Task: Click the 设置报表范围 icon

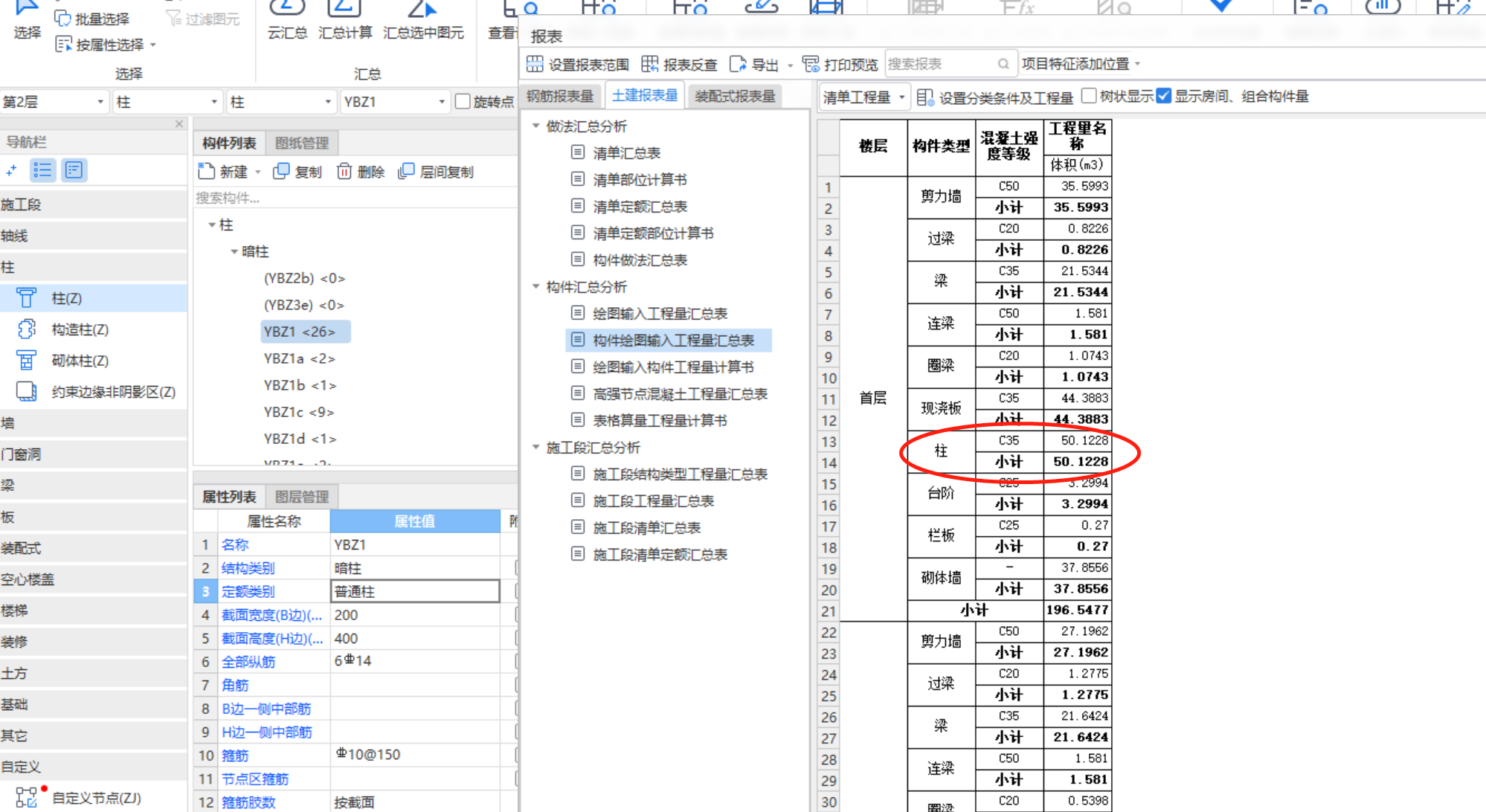Action: (534, 64)
